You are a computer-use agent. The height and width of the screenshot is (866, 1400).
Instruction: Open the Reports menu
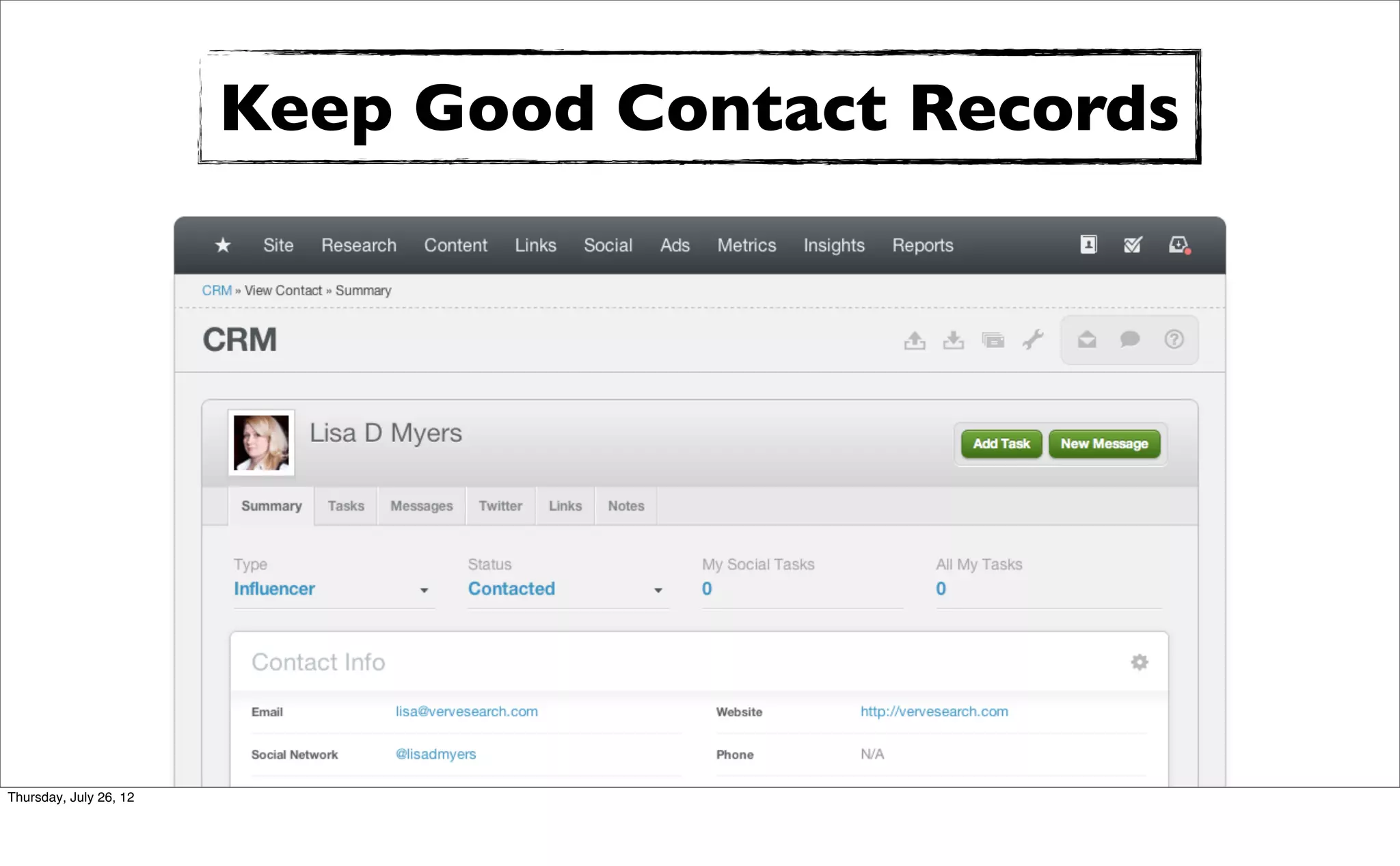click(923, 245)
